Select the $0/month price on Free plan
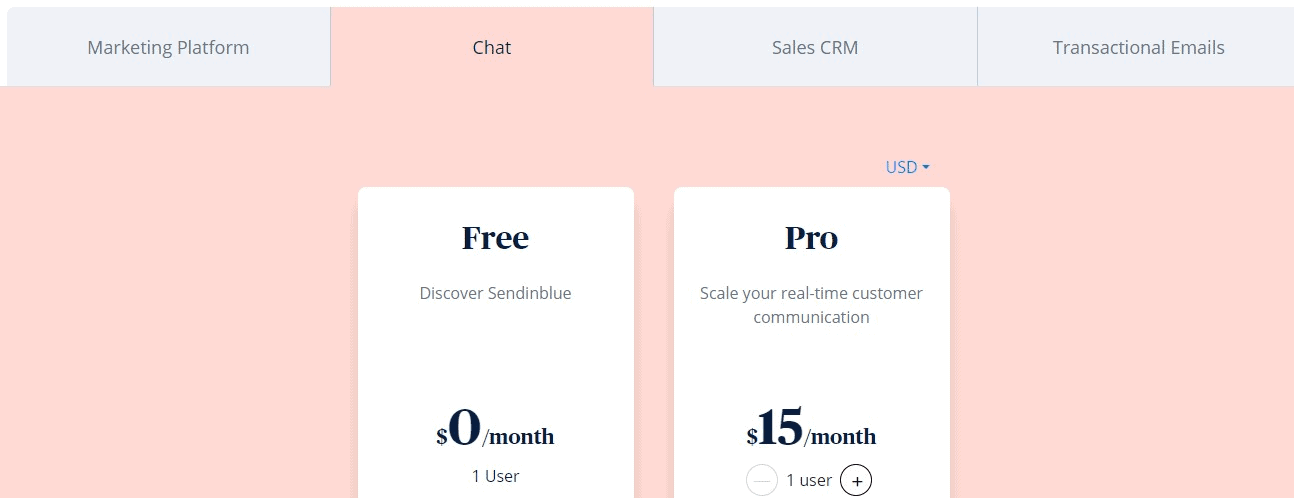1294x498 pixels. point(495,428)
